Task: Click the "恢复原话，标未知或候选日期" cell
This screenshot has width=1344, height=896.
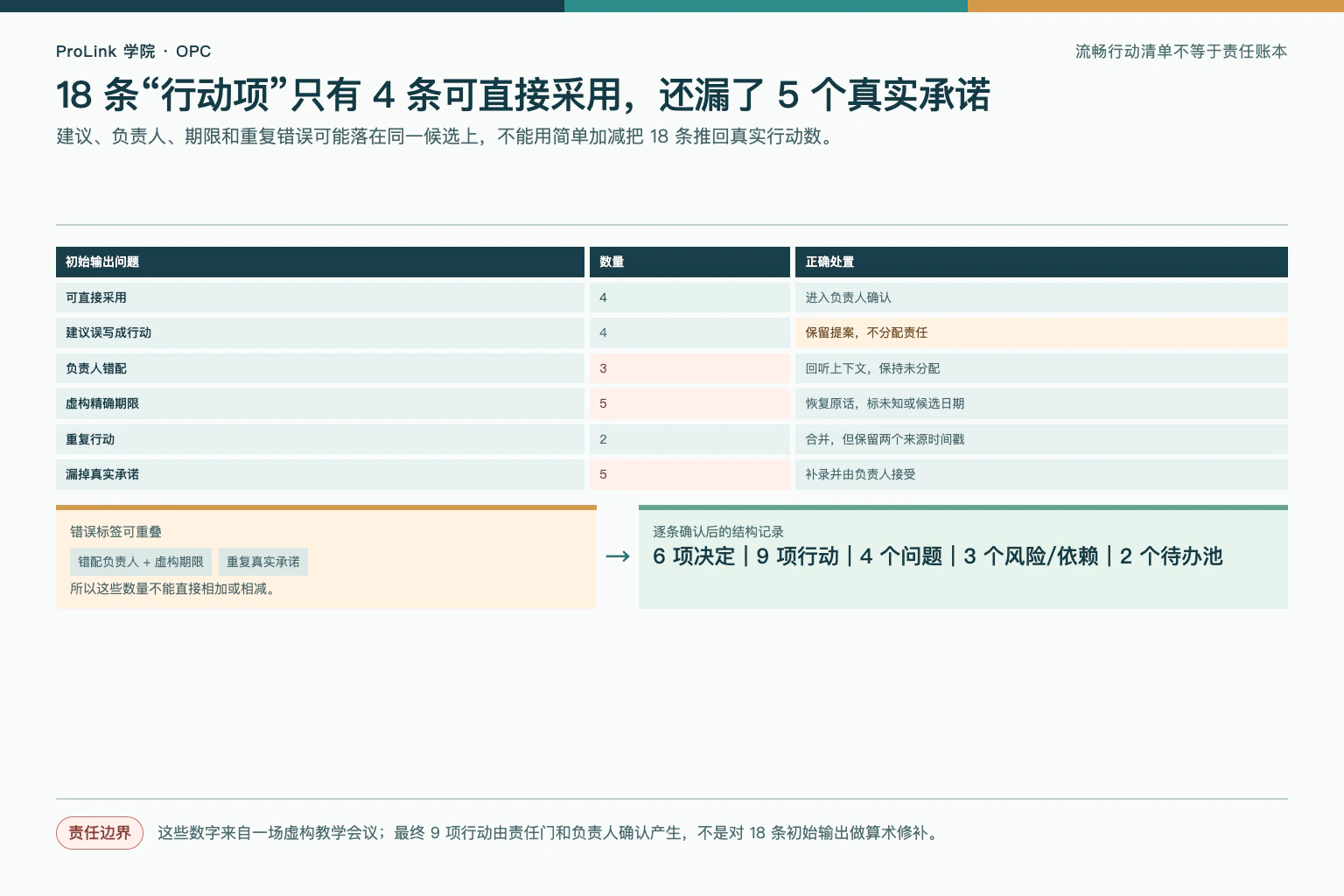Action: (1041, 403)
